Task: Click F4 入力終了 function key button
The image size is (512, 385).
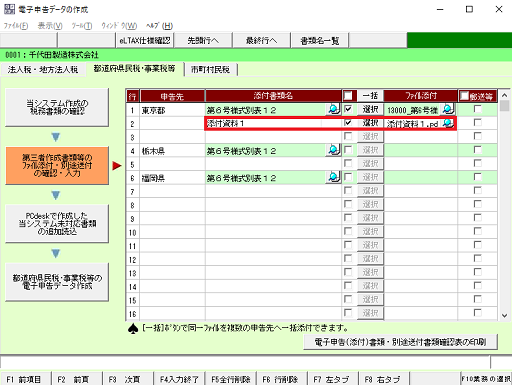Action: 179,379
